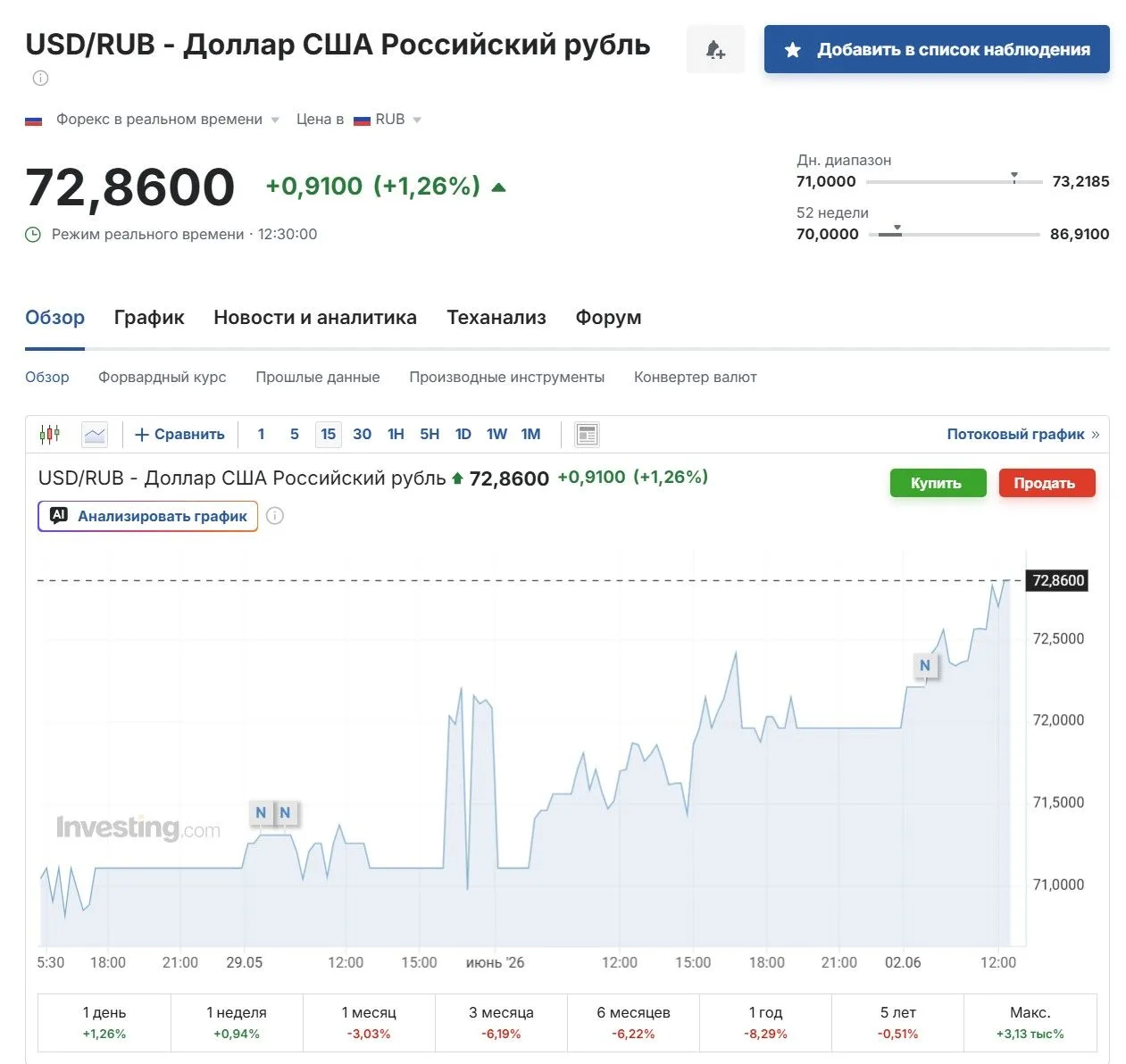Open Производные инструменты sub-section
The width and height of the screenshot is (1126, 1064).
click(x=507, y=378)
